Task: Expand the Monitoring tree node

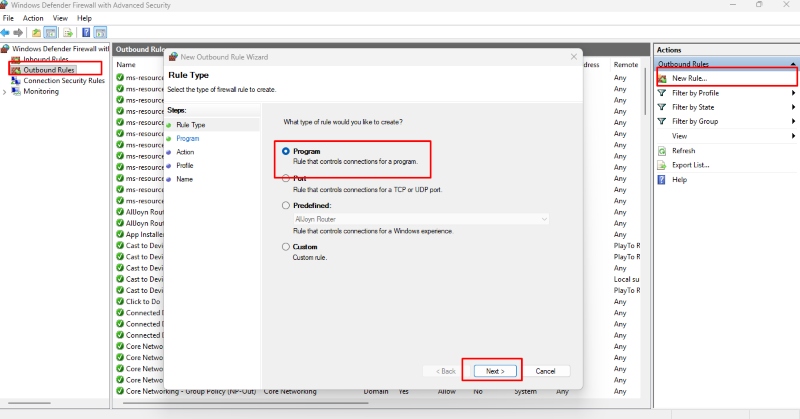Action: pos(5,92)
